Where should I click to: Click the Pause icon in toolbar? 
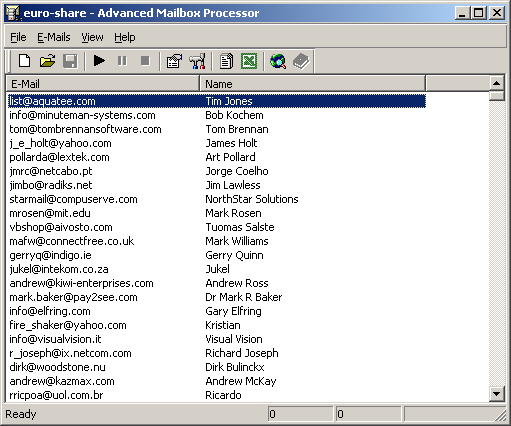coord(122,61)
